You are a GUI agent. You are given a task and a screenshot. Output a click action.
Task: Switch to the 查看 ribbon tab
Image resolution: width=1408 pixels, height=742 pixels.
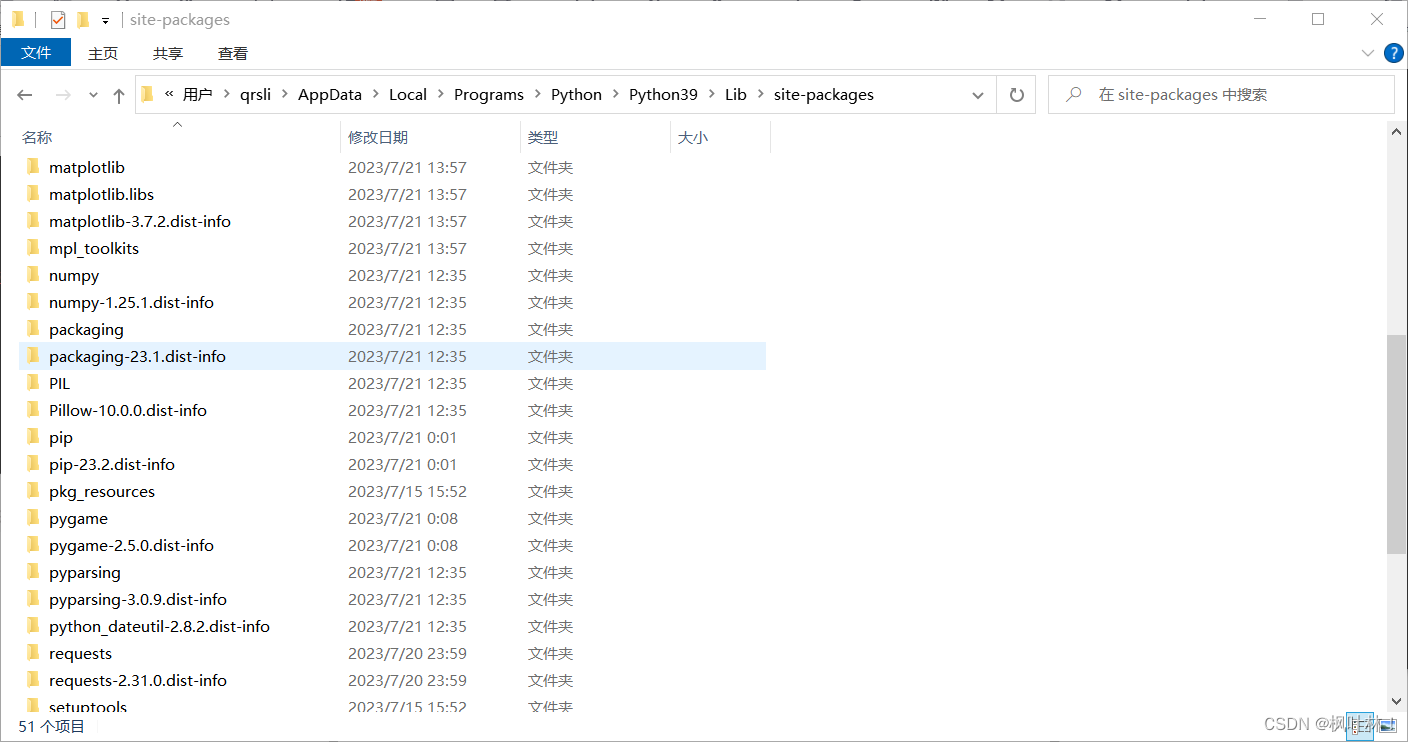click(x=233, y=53)
